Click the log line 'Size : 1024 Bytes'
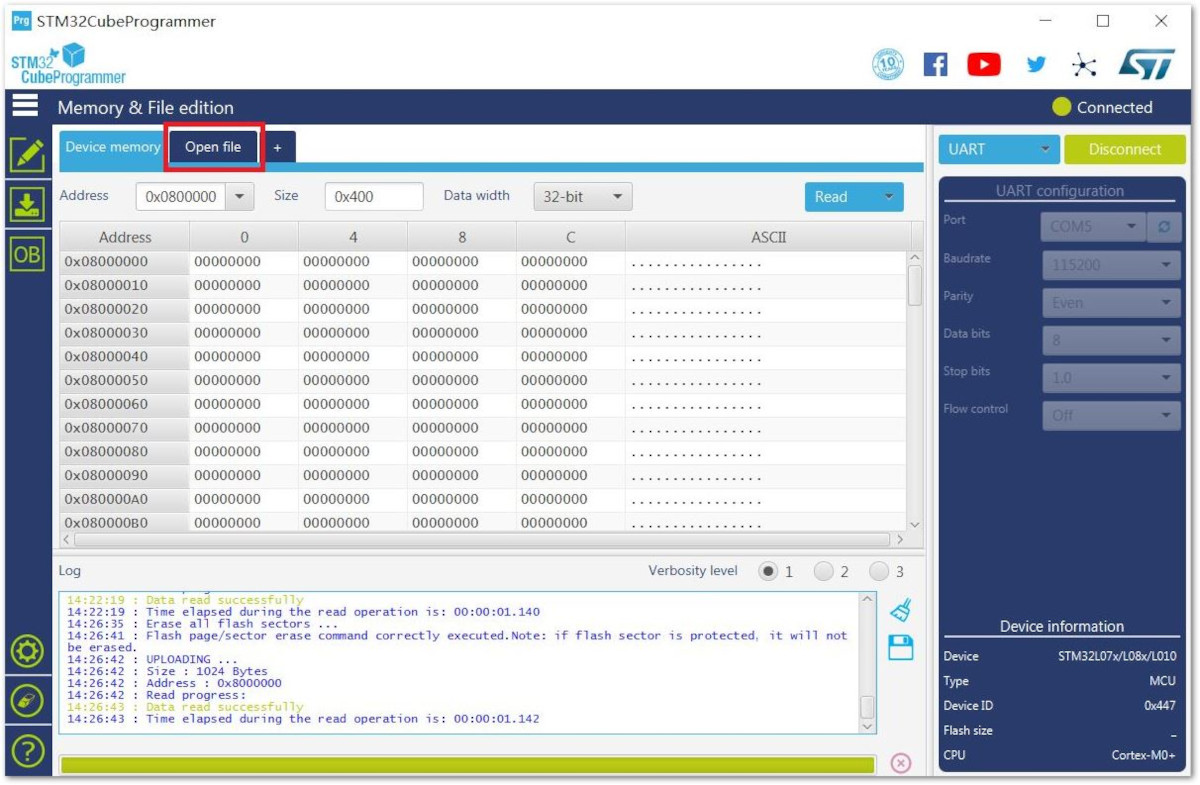Screen dimensions: 1200x785 [x=167, y=671]
